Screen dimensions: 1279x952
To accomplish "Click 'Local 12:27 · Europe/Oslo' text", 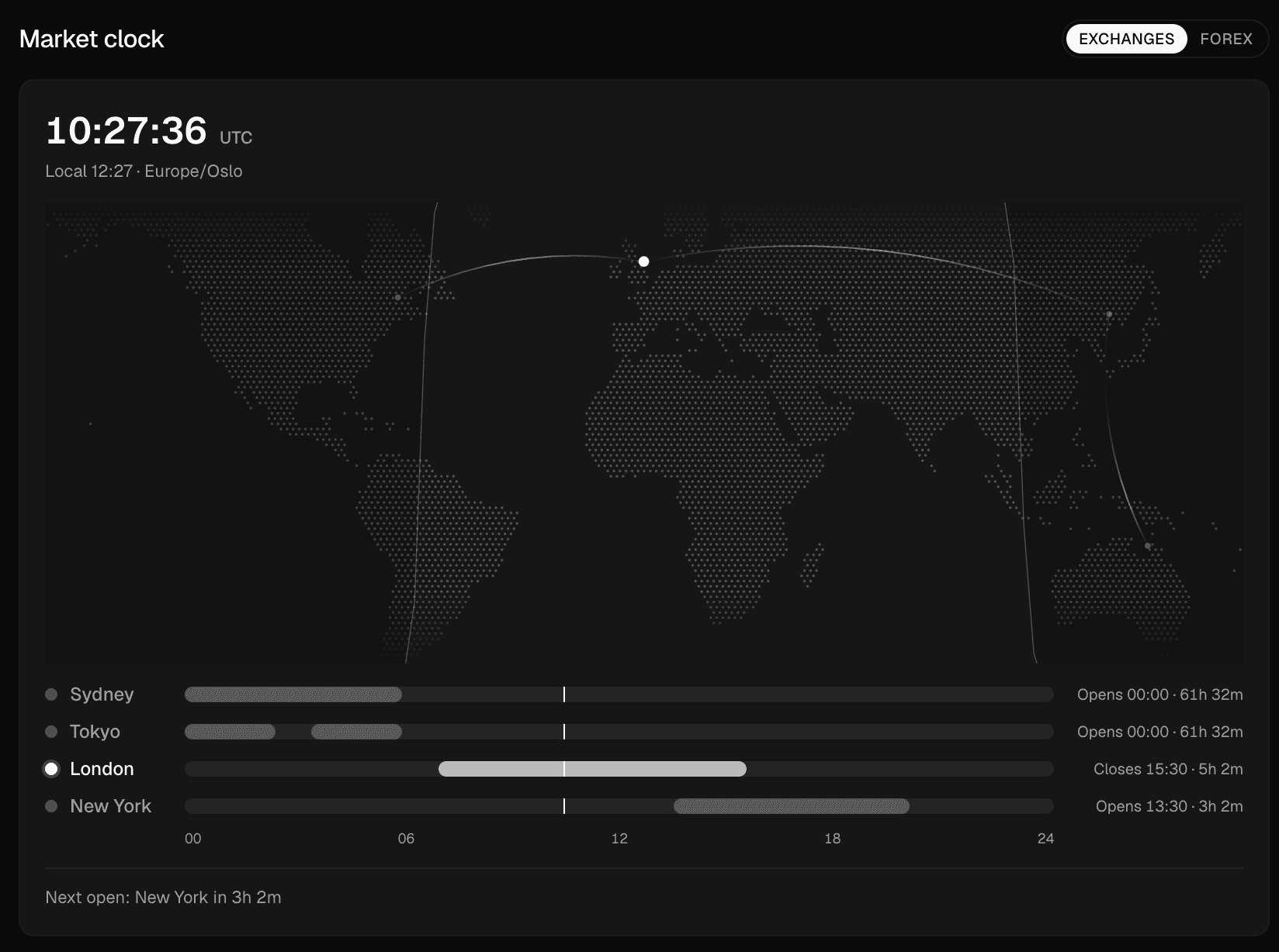I will (144, 171).
